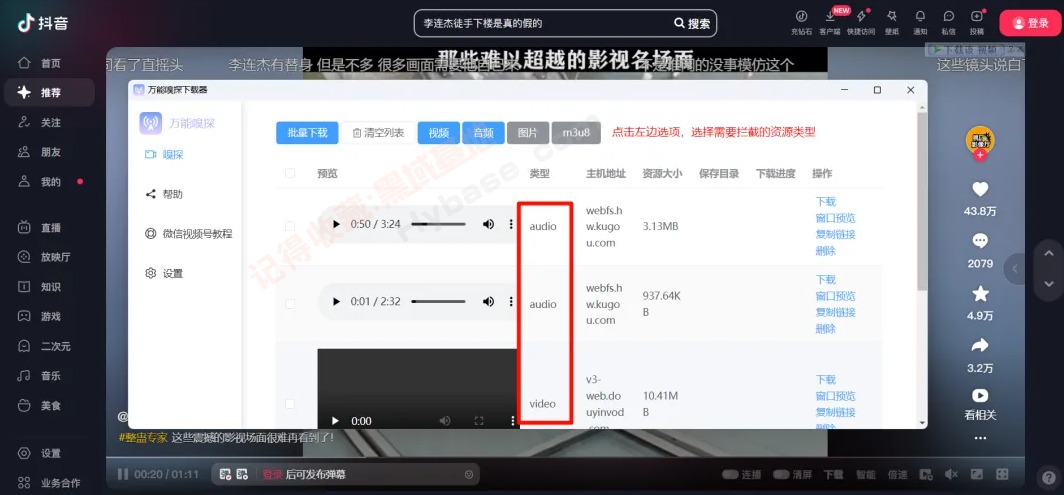Toggle the 视频 resource type filter
The width and height of the screenshot is (1064, 495).
(x=438, y=133)
